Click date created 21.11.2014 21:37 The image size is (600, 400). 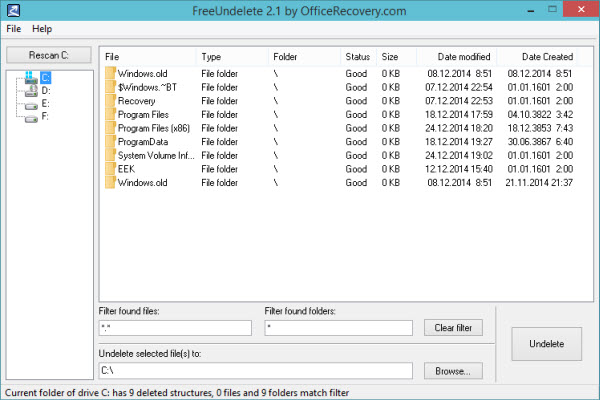539,183
